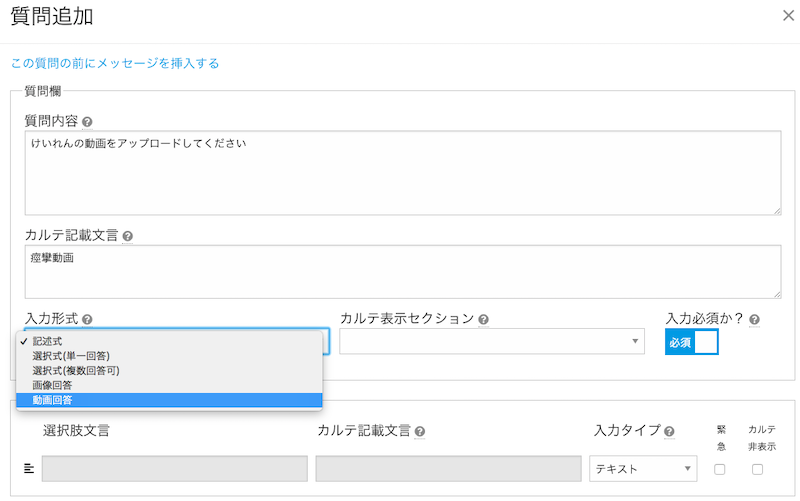Click help icon beside カルテ表示セクション
The image size is (800, 501).
coord(483,320)
